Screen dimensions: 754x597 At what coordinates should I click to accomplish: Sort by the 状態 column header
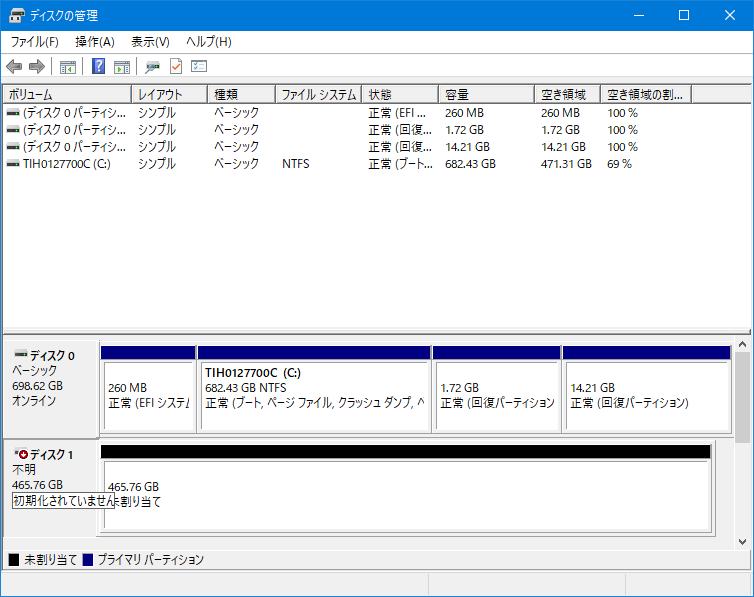400,94
